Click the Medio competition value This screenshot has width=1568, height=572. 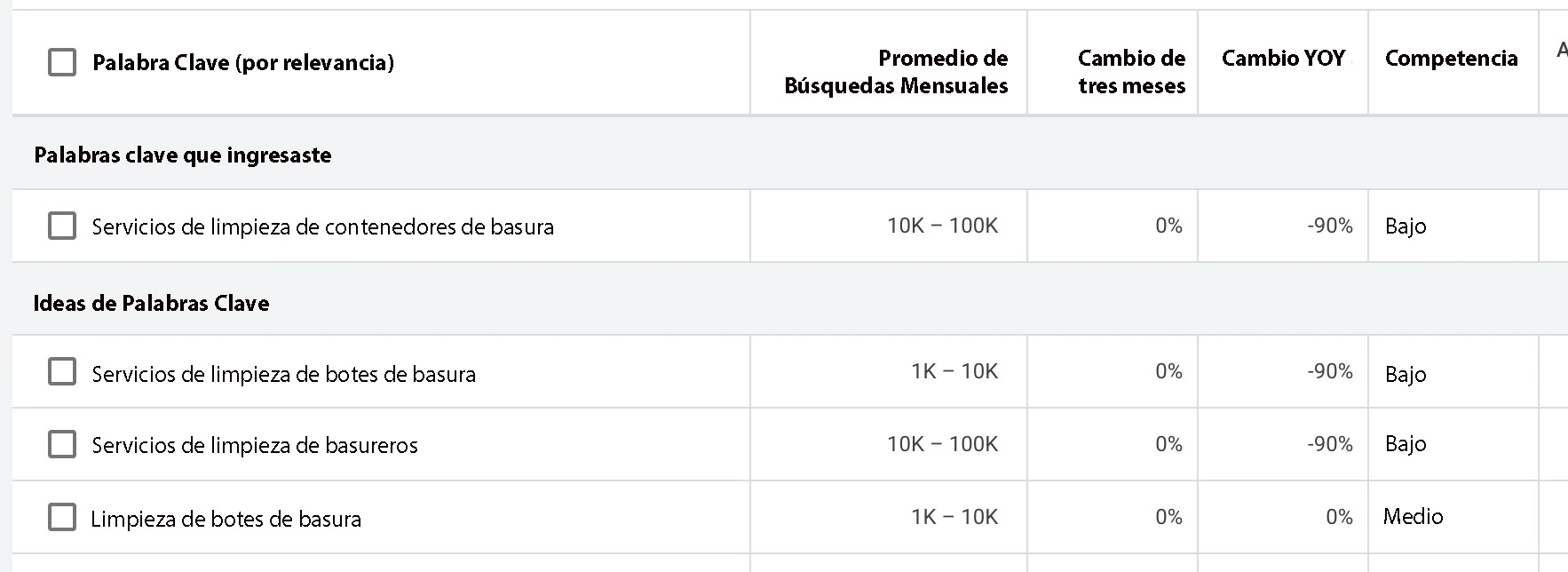1413,516
